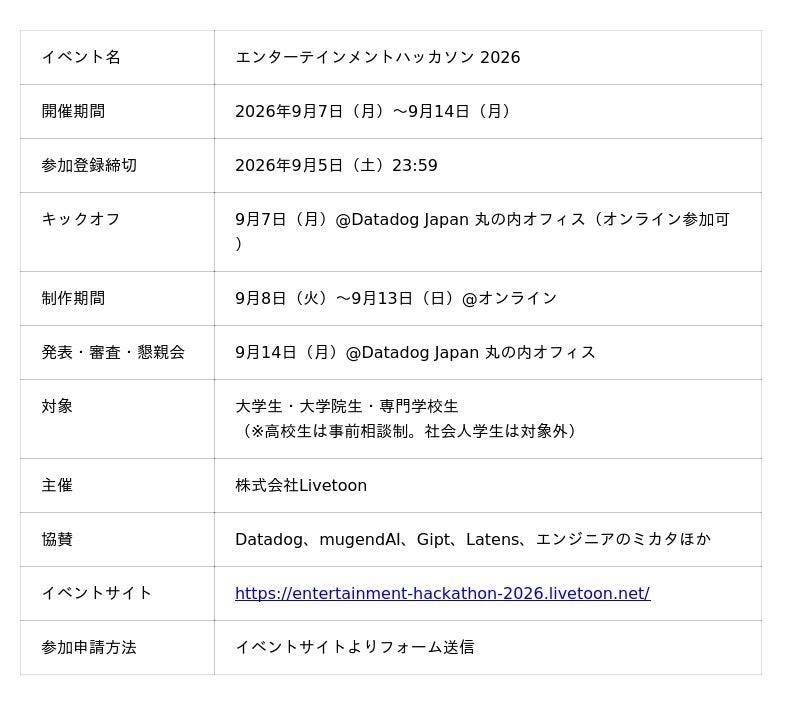This screenshot has height=705, width=800.
Task: Open the entertainment-hackathon-2026.livetoon.net link
Action: 442,593
